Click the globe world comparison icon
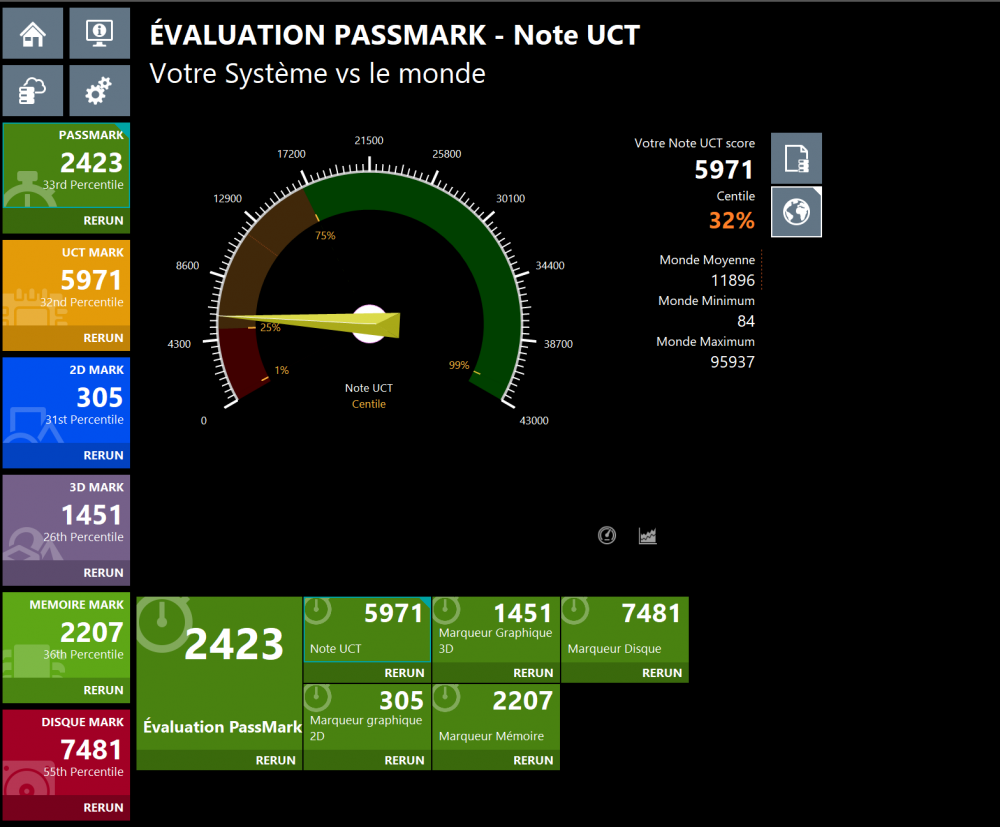Screen dimensions: 1000x827 point(797,212)
